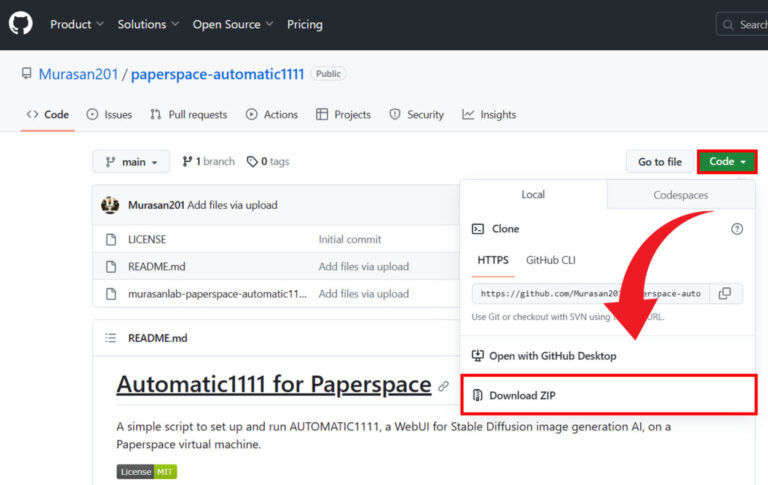The image size is (768, 485).
Task: Select the GitHub CLI clone tab
Action: click(550, 261)
